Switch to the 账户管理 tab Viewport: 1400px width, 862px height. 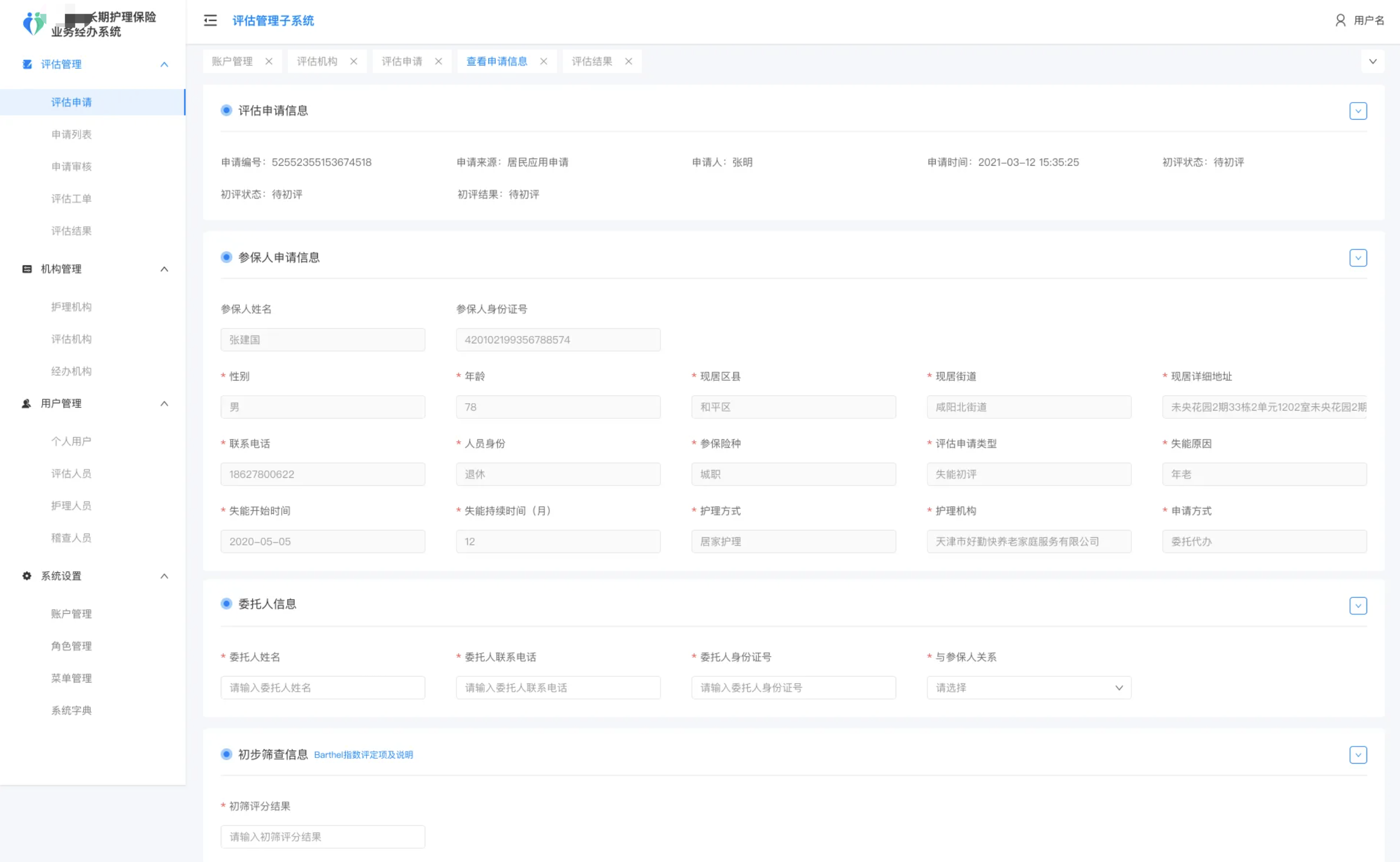[x=232, y=61]
